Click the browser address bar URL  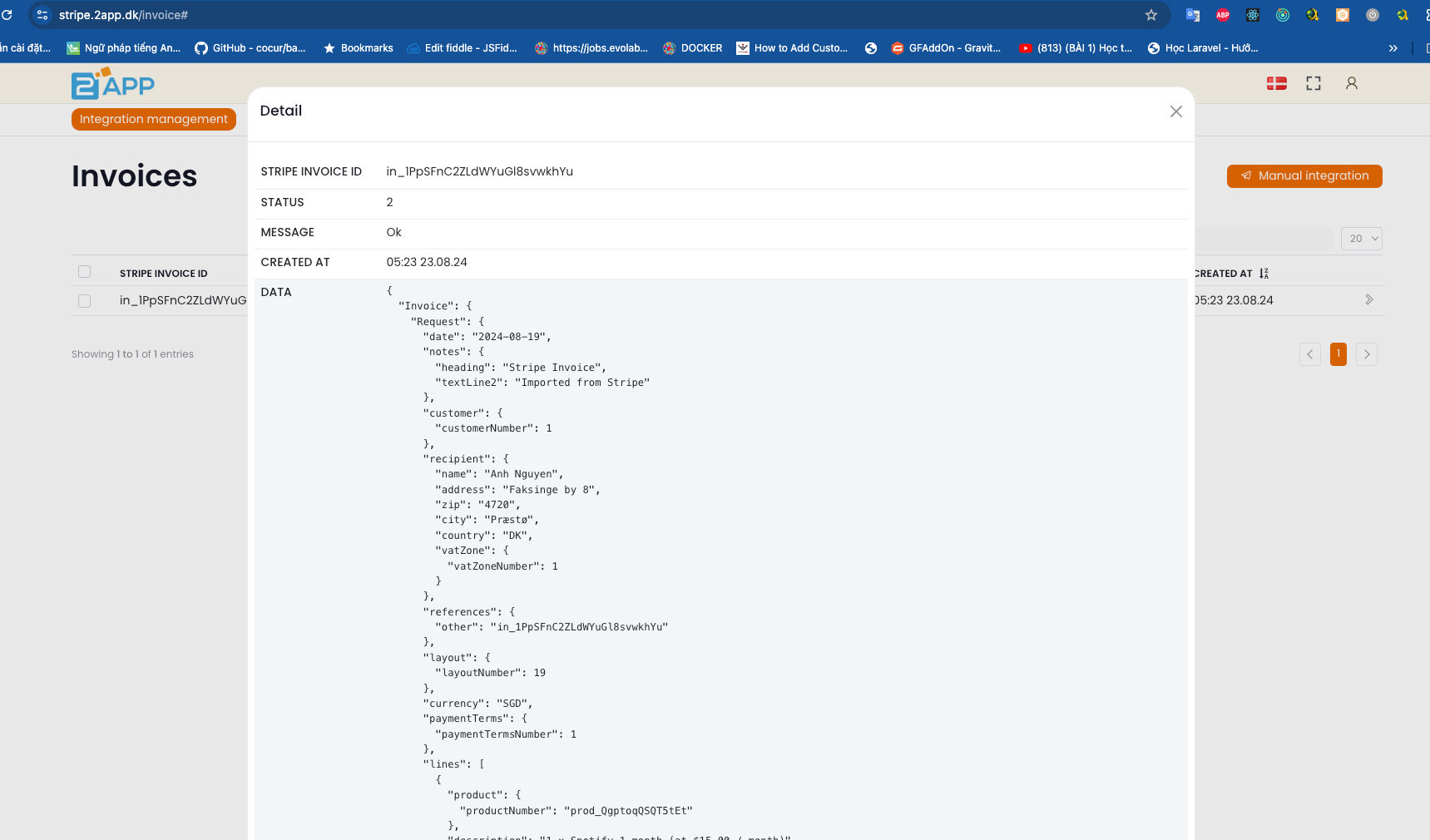click(x=123, y=15)
